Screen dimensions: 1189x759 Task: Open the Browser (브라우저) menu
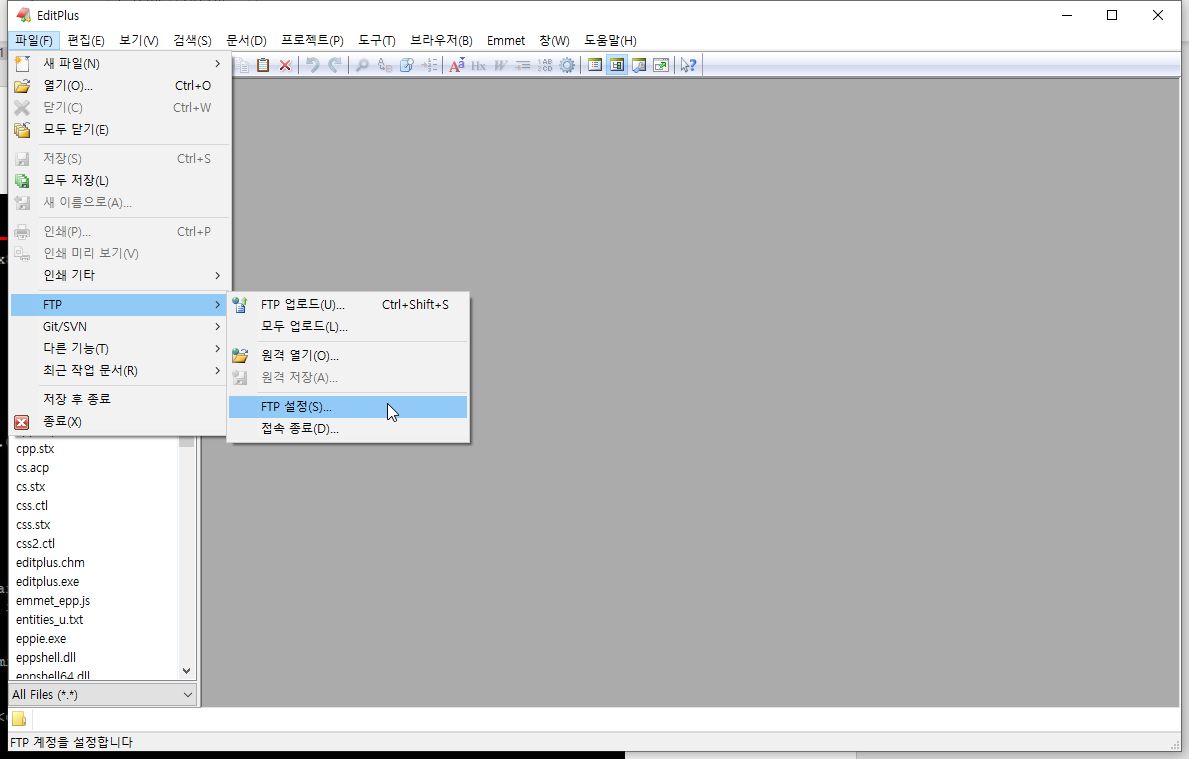pyautogui.click(x=441, y=40)
